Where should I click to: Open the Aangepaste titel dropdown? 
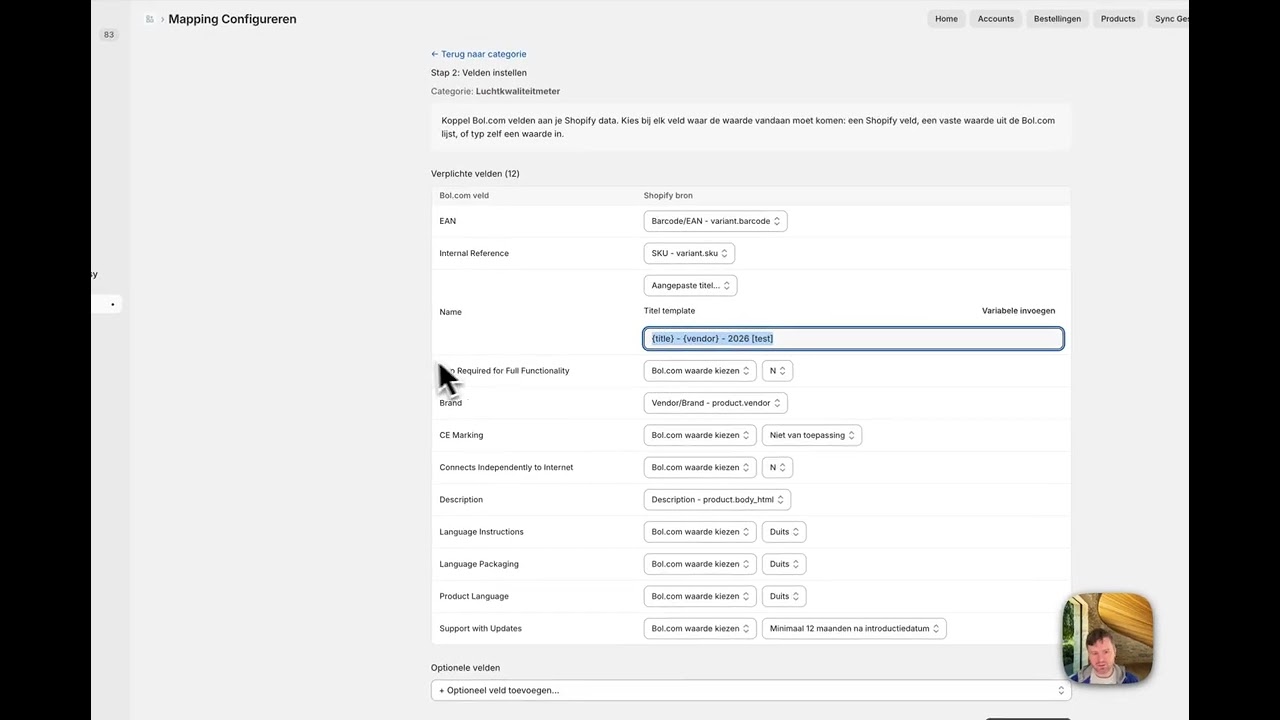pos(690,285)
